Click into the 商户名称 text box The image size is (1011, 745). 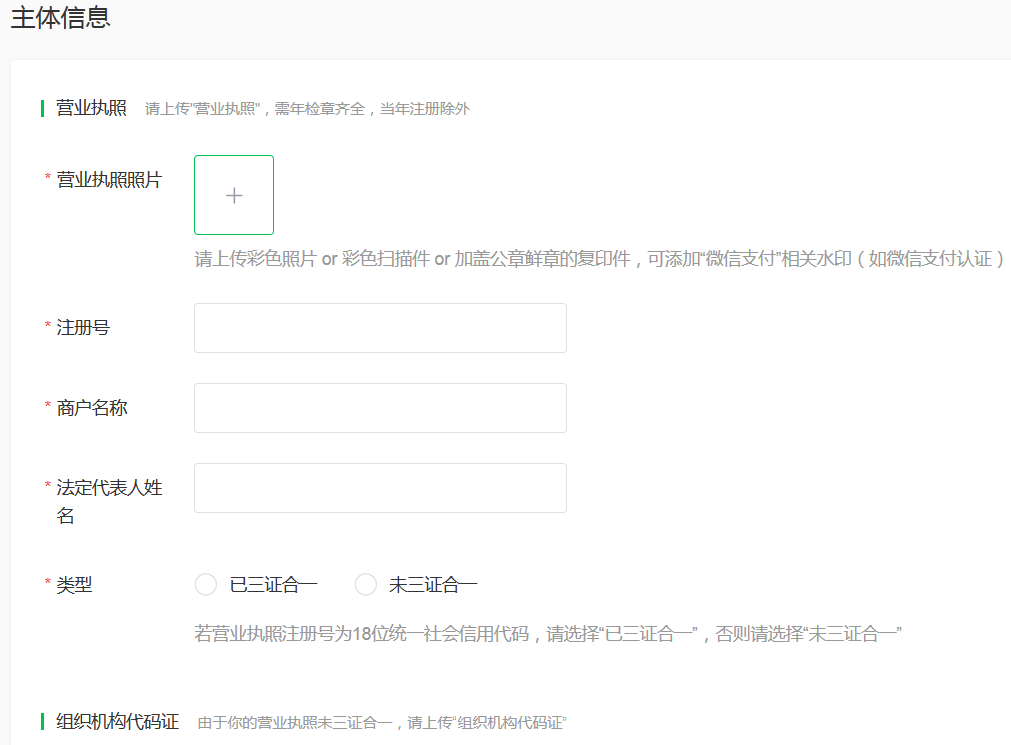click(x=380, y=408)
